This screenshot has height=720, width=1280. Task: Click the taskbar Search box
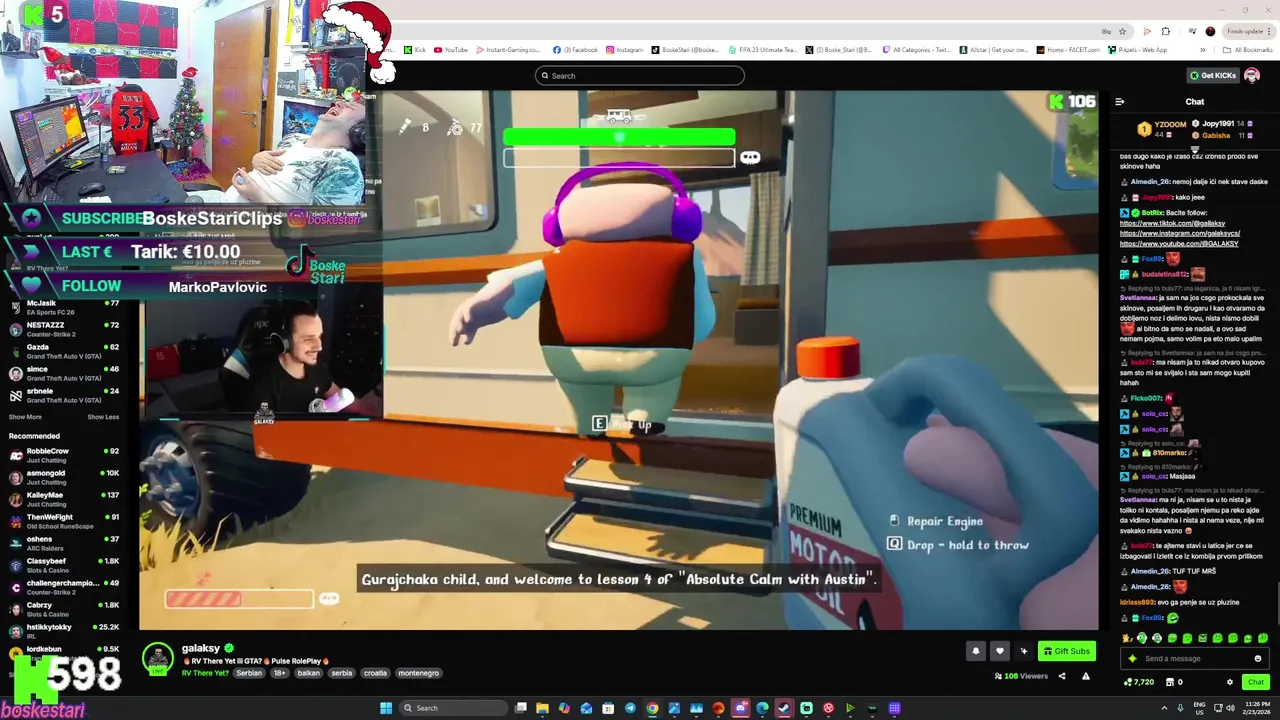tap(453, 708)
